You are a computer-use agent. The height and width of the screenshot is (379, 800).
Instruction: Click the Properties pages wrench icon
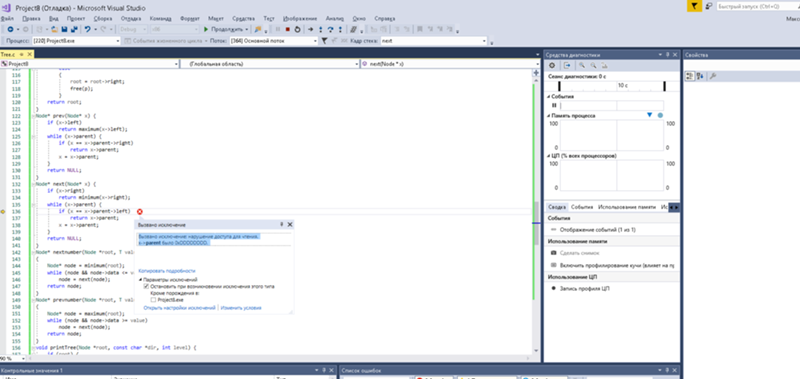(x=713, y=76)
